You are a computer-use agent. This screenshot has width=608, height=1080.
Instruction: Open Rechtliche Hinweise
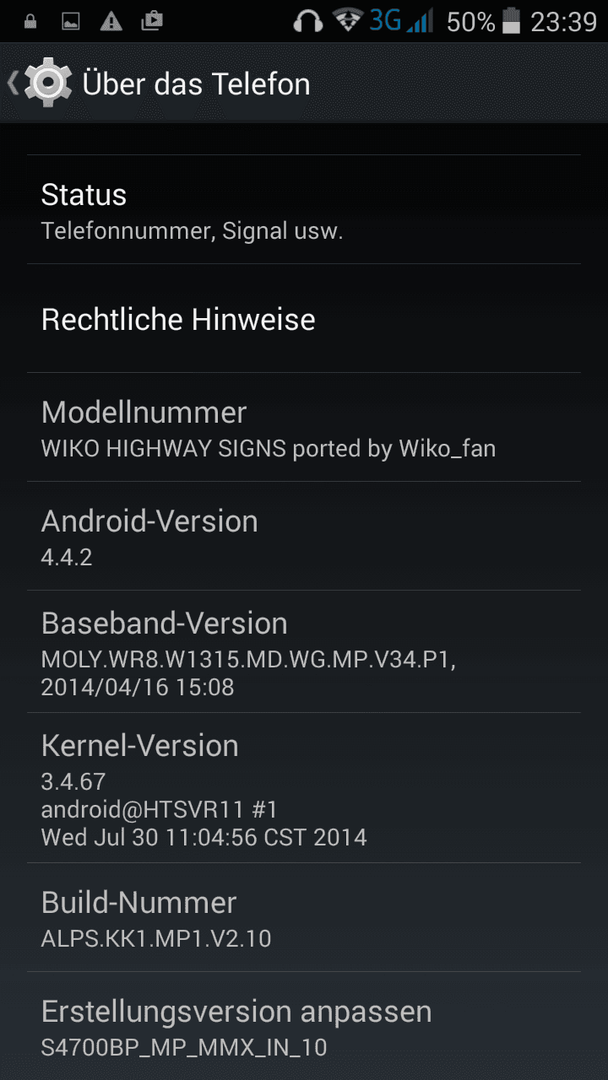click(304, 319)
